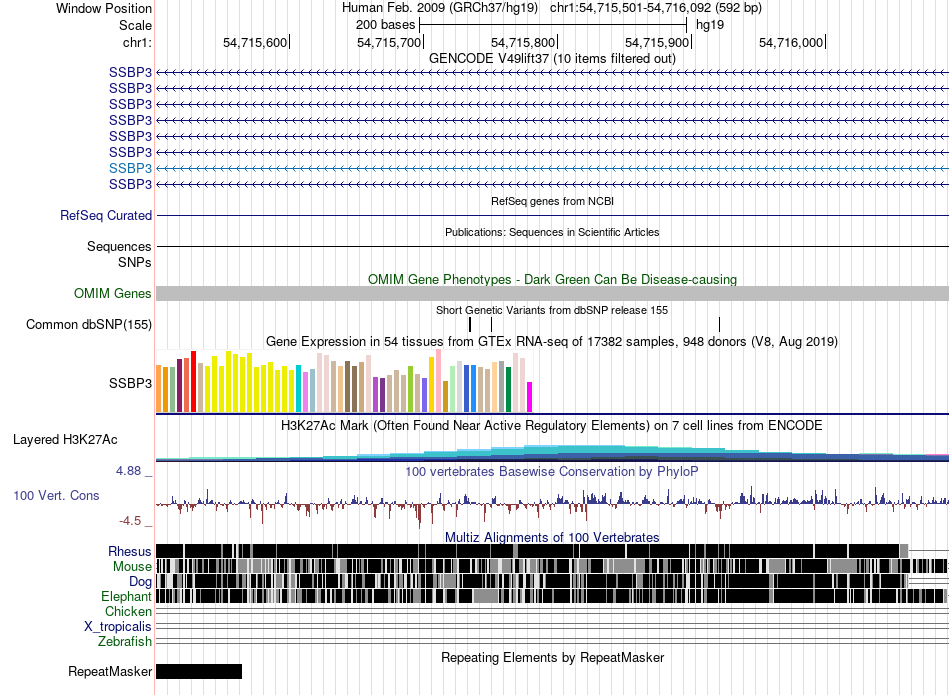
Task: Click the layered H3K27Ac signal graph
Action: 552,453
